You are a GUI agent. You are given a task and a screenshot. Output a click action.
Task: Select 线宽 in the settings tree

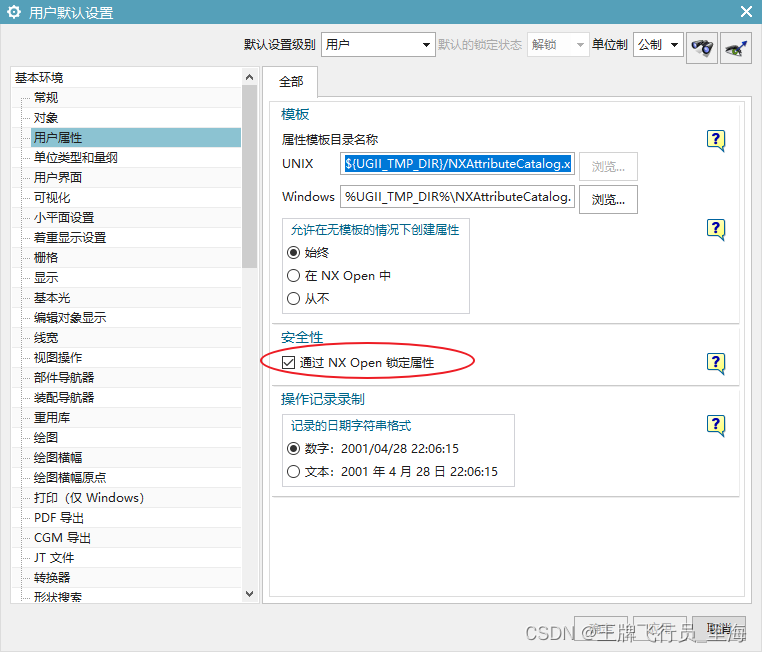pyautogui.click(x=46, y=338)
